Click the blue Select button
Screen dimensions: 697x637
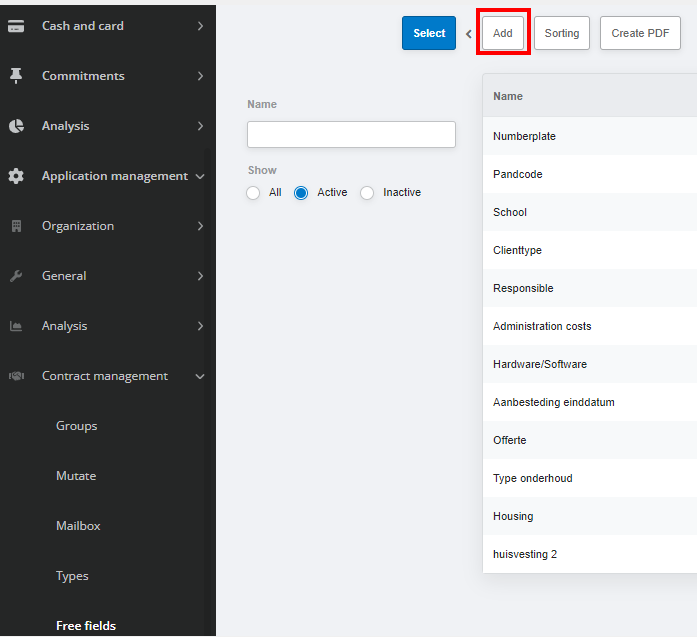tap(429, 33)
